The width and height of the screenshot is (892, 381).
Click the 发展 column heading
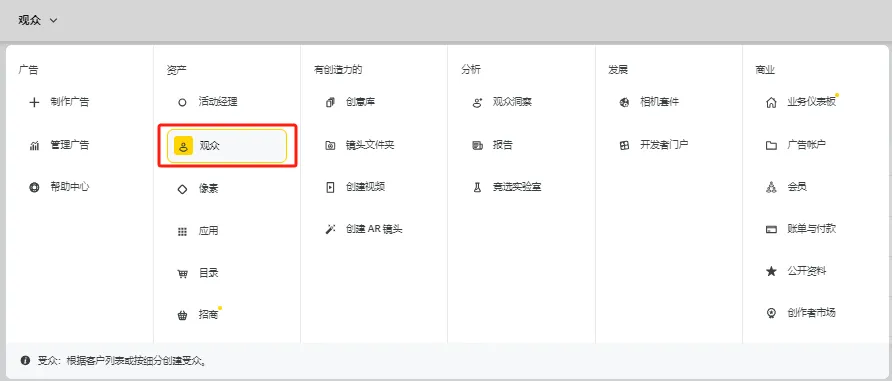[x=618, y=70]
